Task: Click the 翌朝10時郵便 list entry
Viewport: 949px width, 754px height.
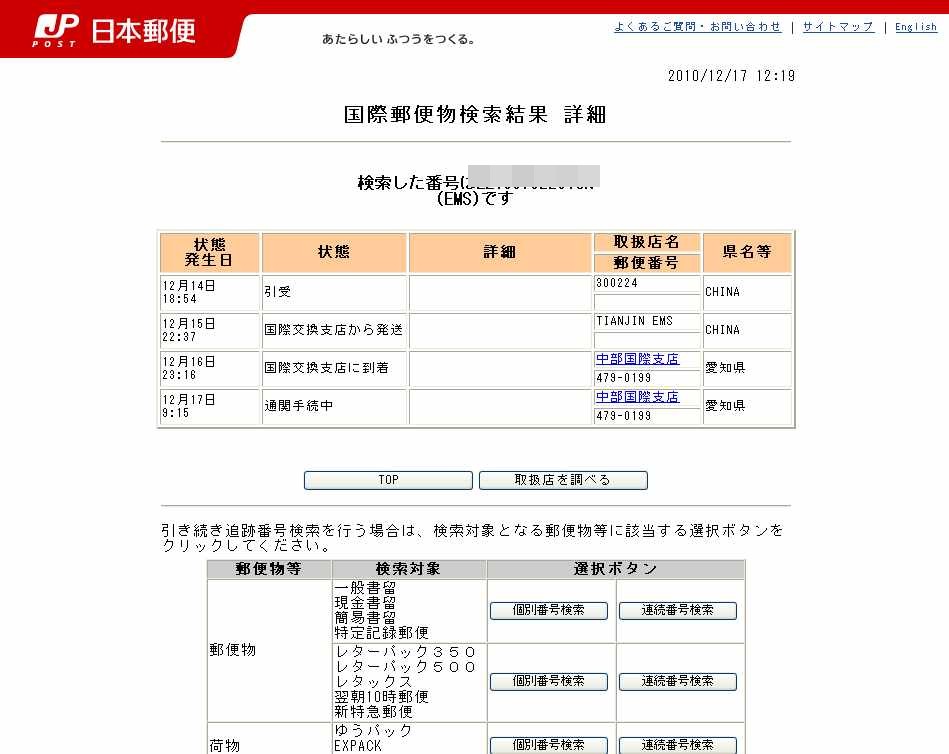Action: pos(381,697)
